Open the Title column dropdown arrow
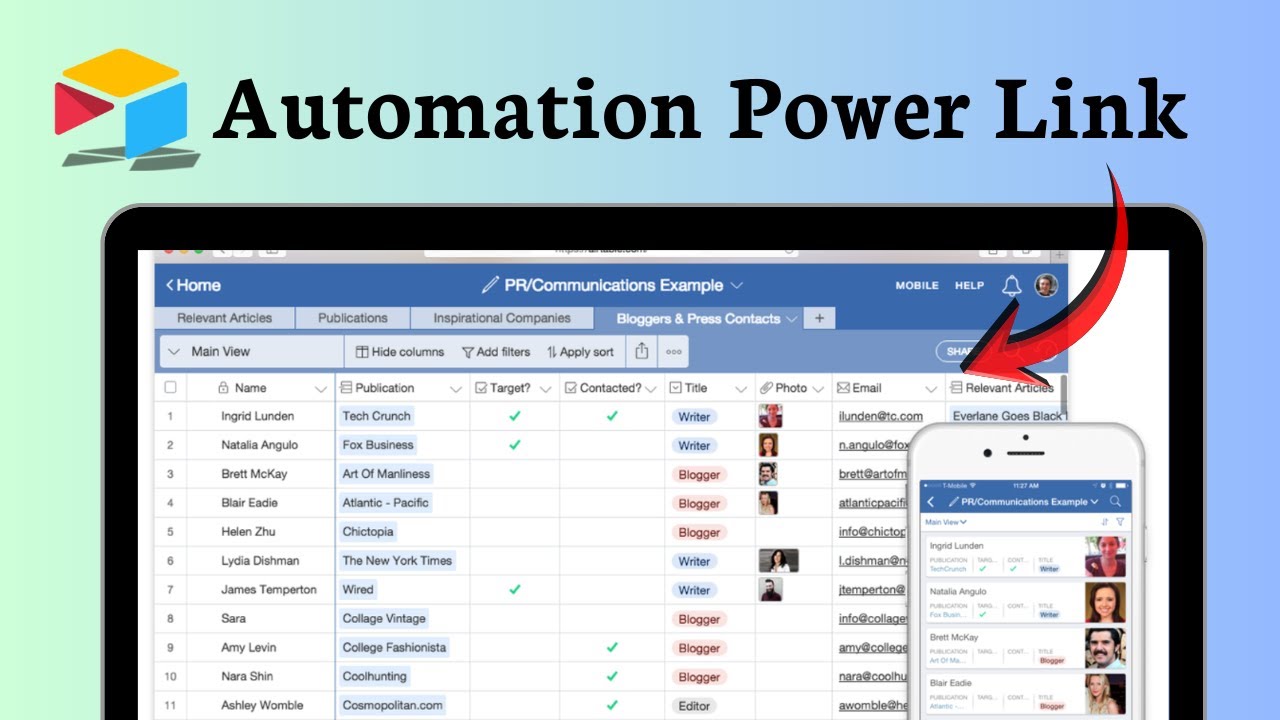Image resolution: width=1280 pixels, height=720 pixels. (x=741, y=389)
